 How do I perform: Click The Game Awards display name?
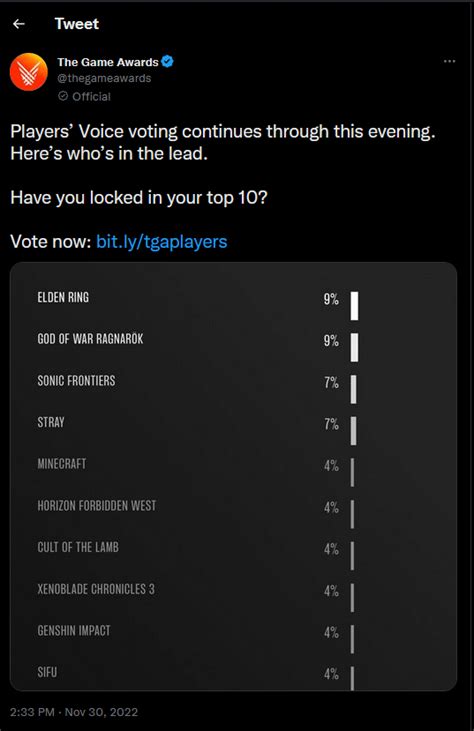108,62
